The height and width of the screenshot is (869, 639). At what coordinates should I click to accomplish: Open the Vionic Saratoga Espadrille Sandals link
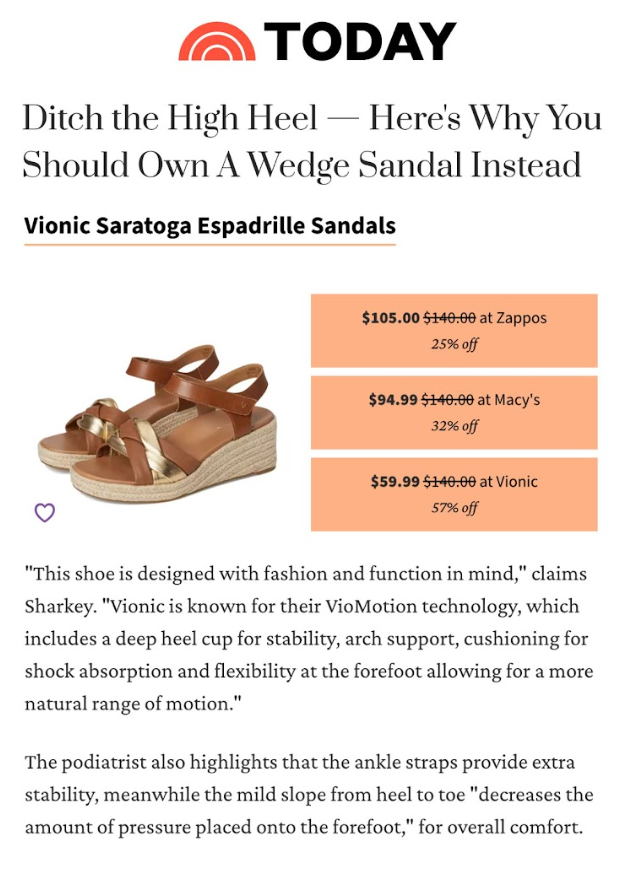(x=210, y=226)
